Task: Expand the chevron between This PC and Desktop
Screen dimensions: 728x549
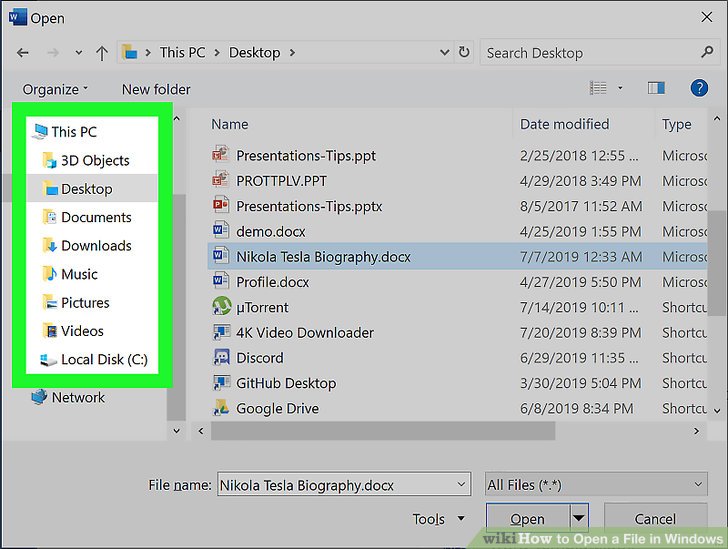Action: [x=217, y=52]
